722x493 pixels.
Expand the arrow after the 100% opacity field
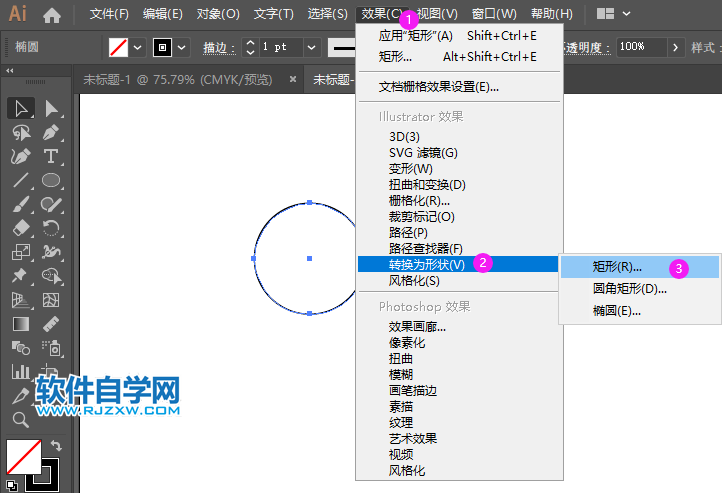pos(675,47)
